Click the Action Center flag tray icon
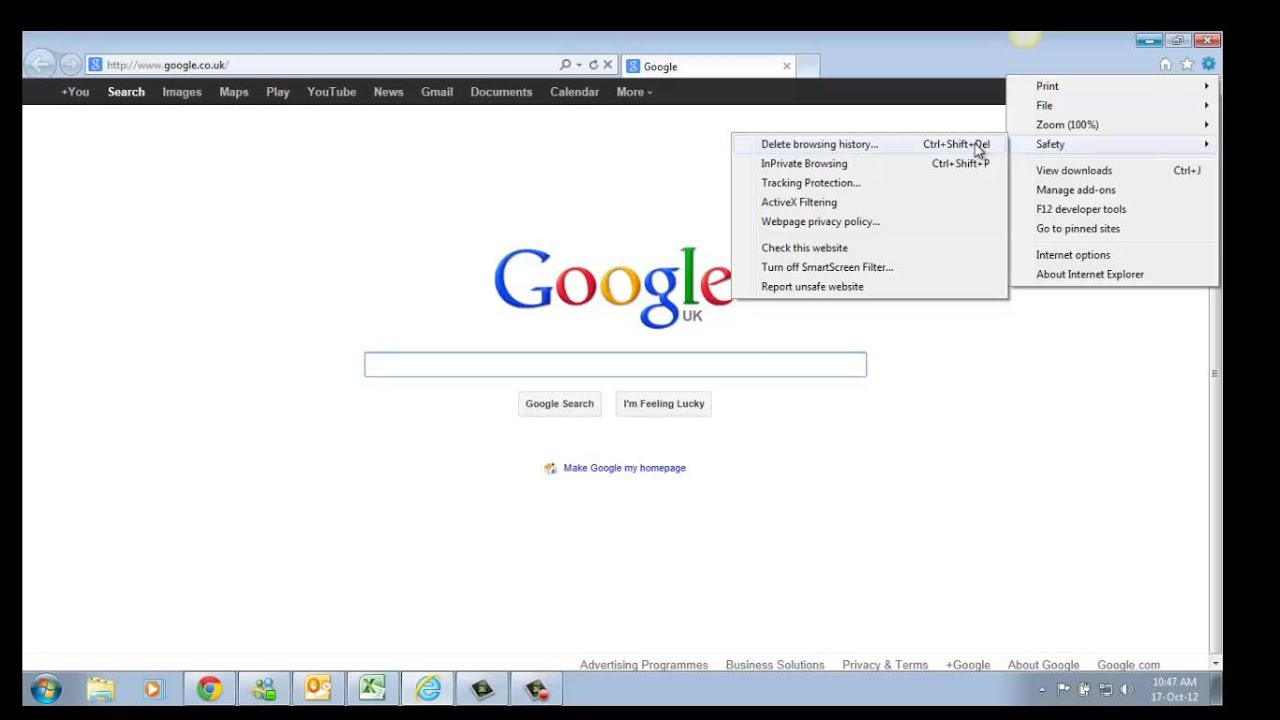 (1064, 689)
